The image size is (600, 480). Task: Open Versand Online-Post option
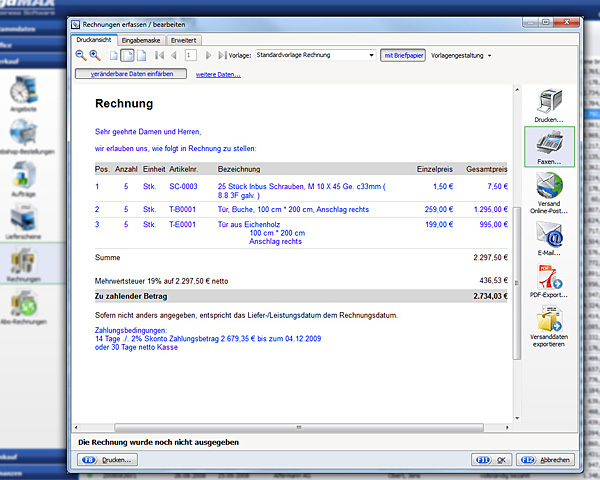(549, 193)
